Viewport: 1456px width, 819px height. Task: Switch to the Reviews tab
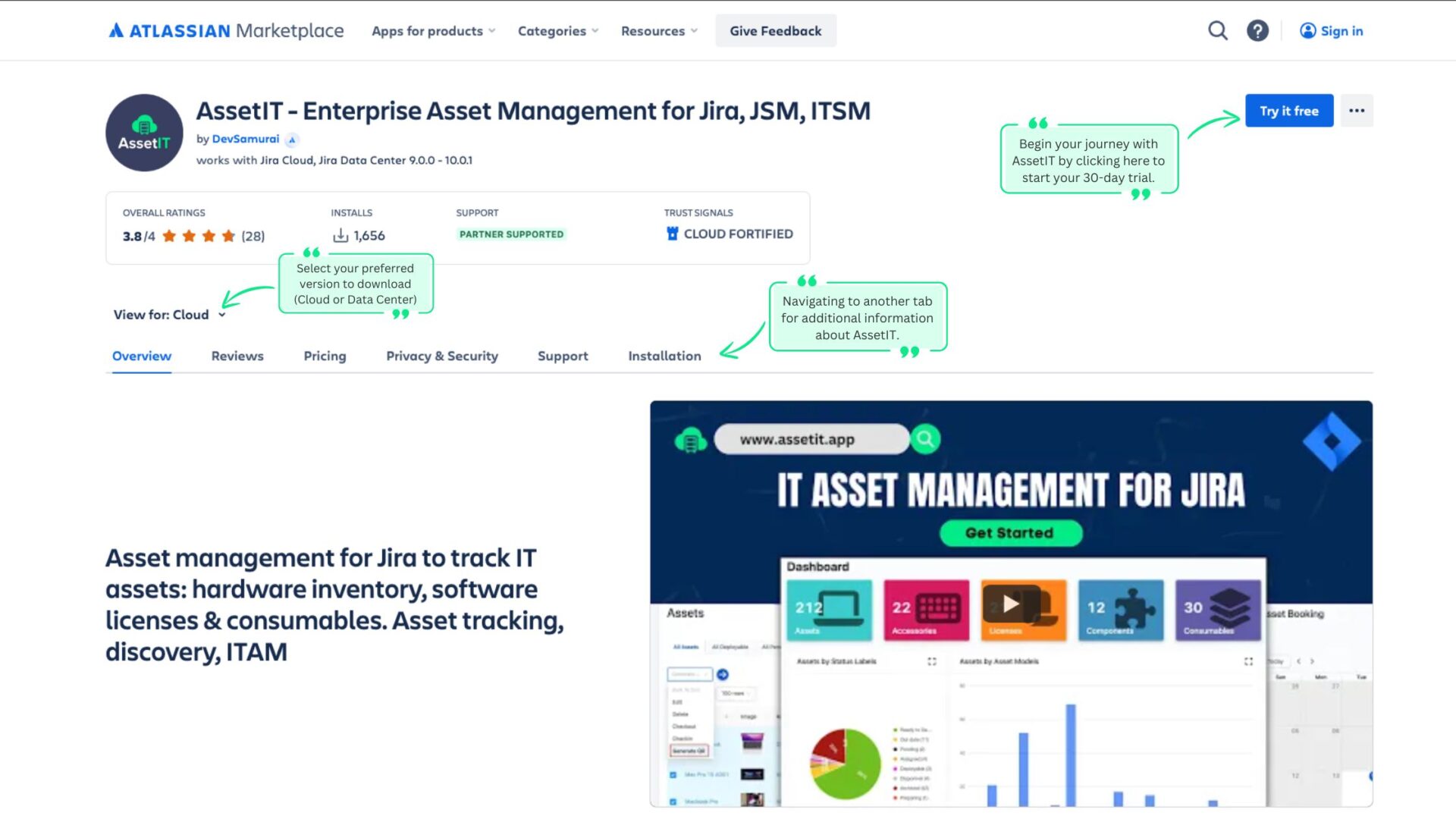237,355
